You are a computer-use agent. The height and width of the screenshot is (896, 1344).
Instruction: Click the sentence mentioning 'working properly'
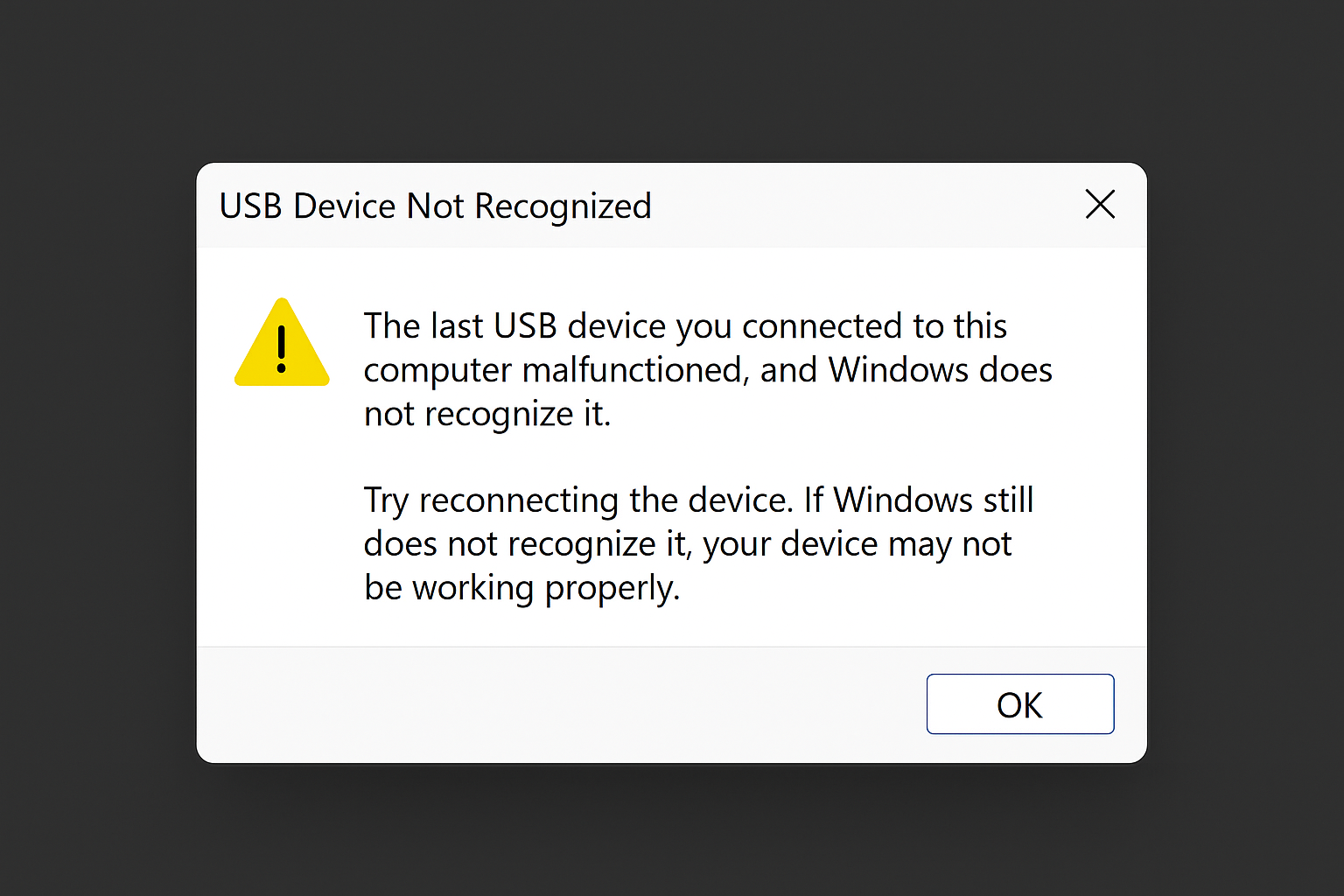coord(521,587)
